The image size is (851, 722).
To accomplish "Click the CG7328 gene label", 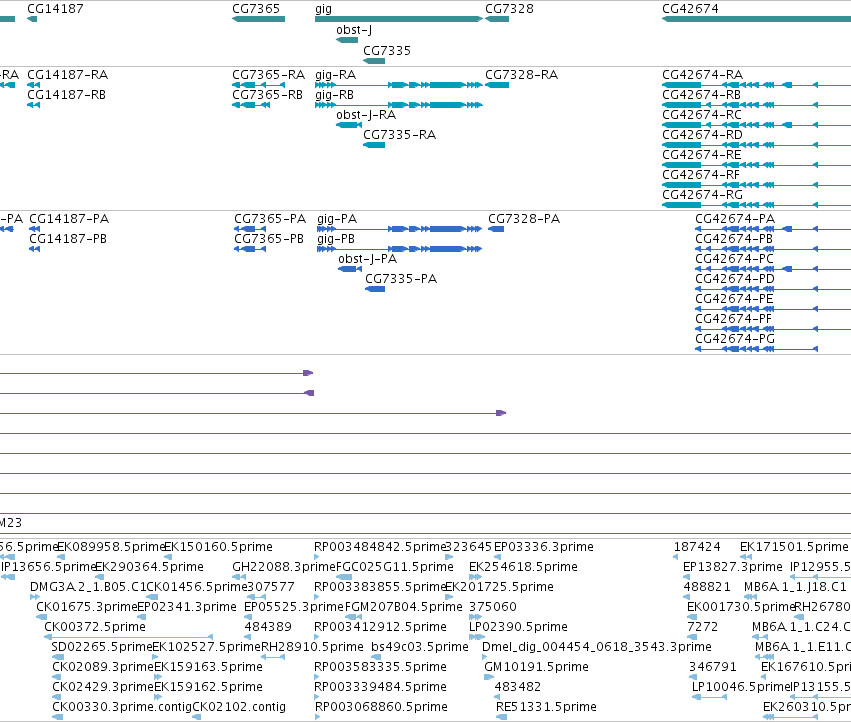I will point(509,9).
